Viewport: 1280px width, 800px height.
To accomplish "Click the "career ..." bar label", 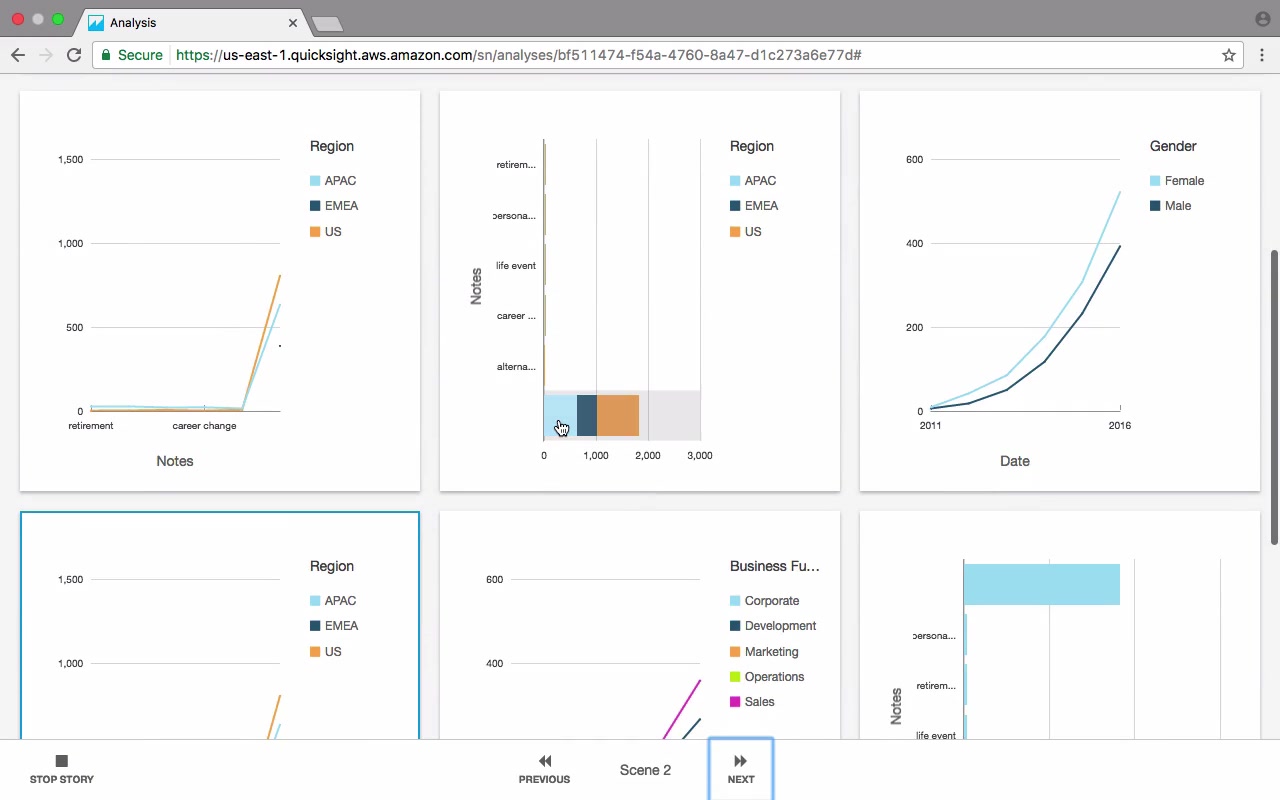I will coord(516,316).
